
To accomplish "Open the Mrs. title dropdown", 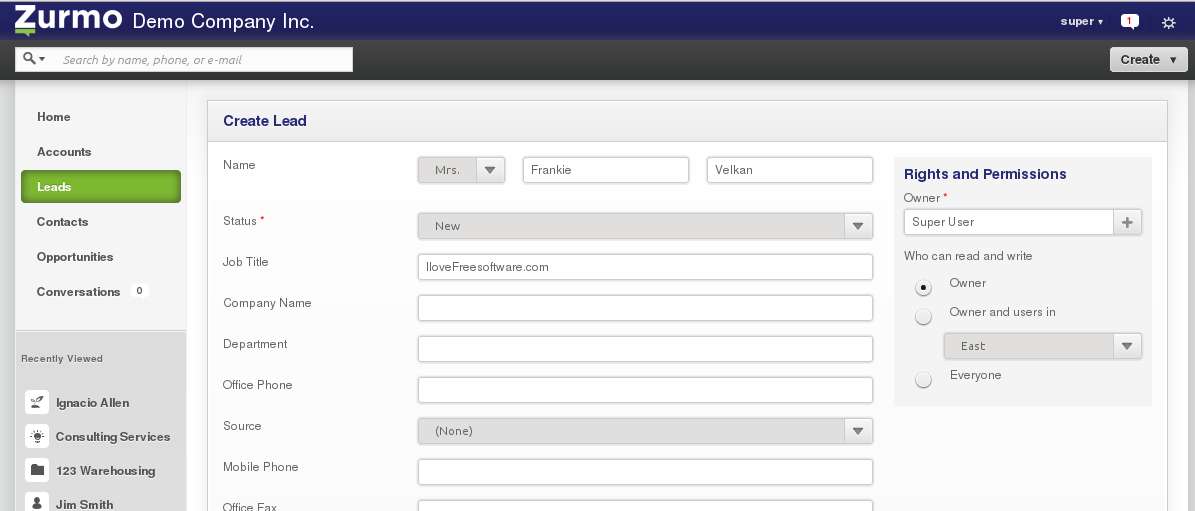I will [x=461, y=170].
